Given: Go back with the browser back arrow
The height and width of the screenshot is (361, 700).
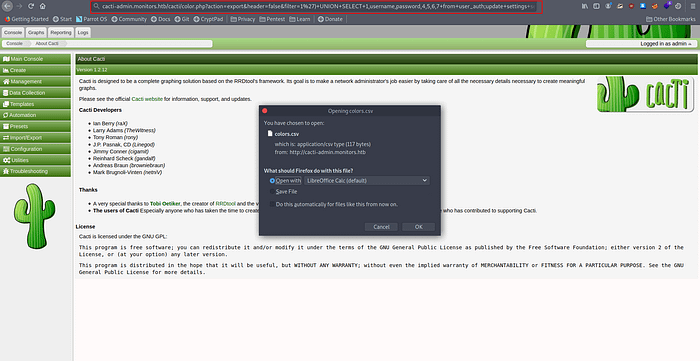Looking at the screenshot, I should click(x=8, y=6).
